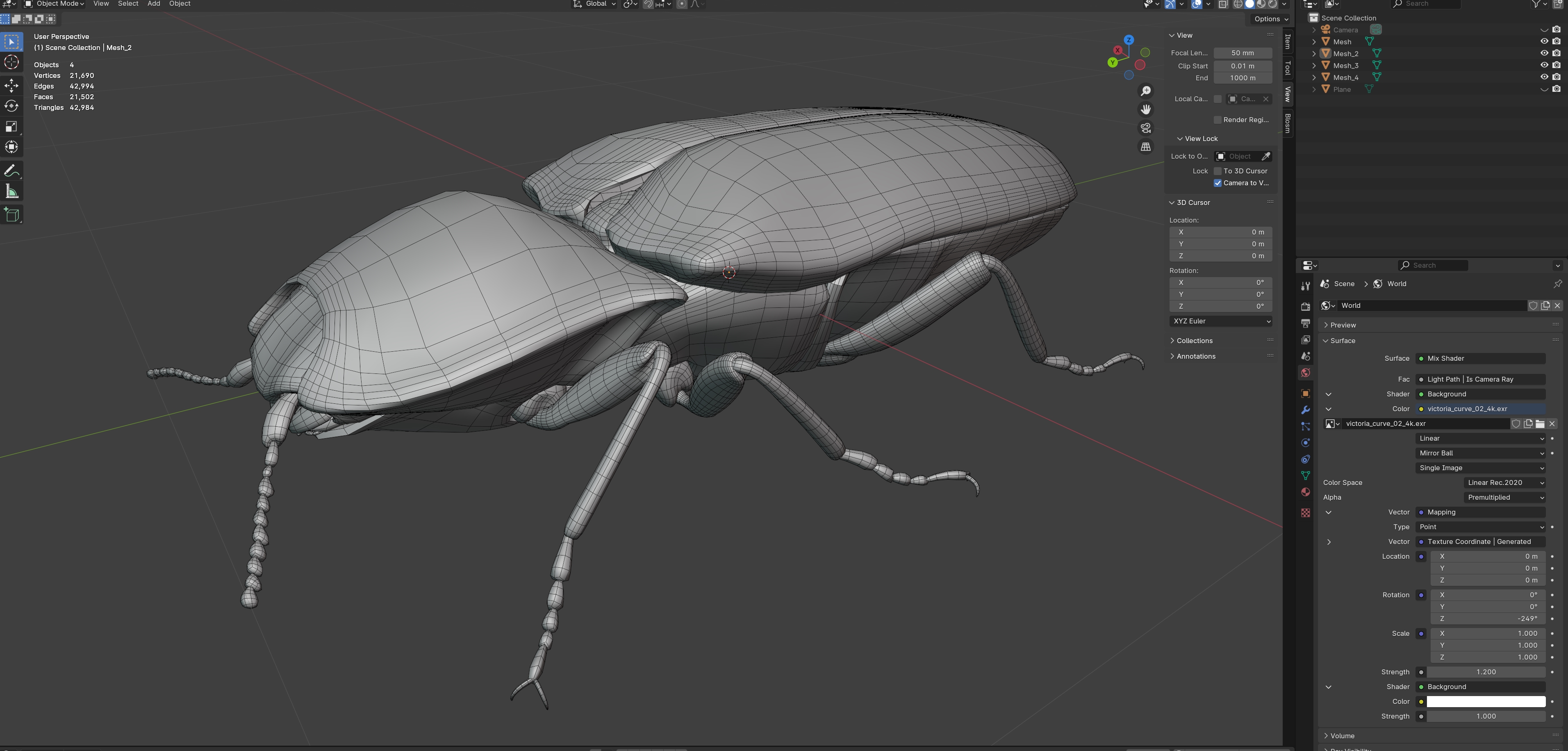Enable Lock To 3D Cursor checkbox
1568x751 pixels.
(x=1218, y=171)
